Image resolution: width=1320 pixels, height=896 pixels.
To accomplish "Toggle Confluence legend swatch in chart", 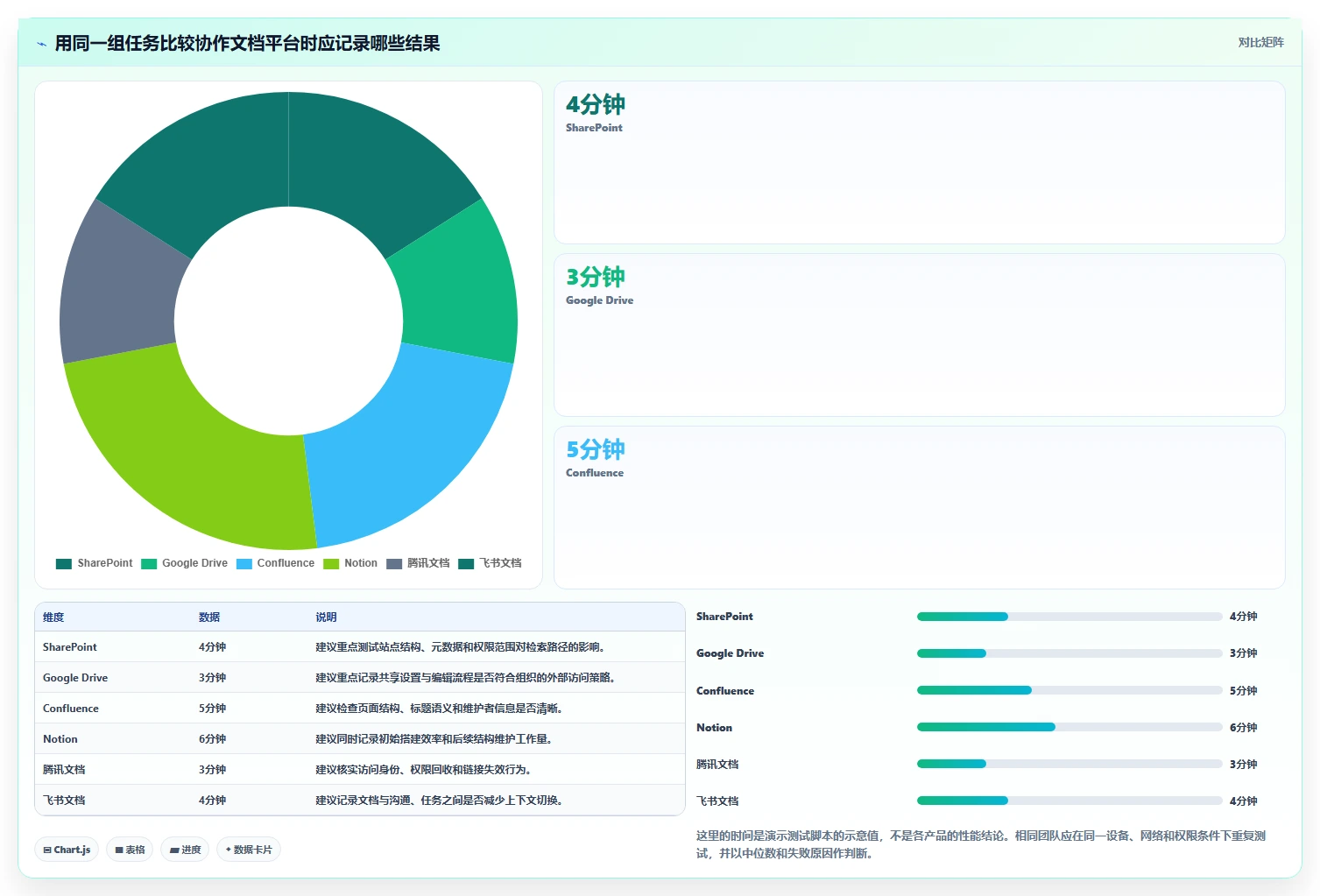I will [244, 564].
